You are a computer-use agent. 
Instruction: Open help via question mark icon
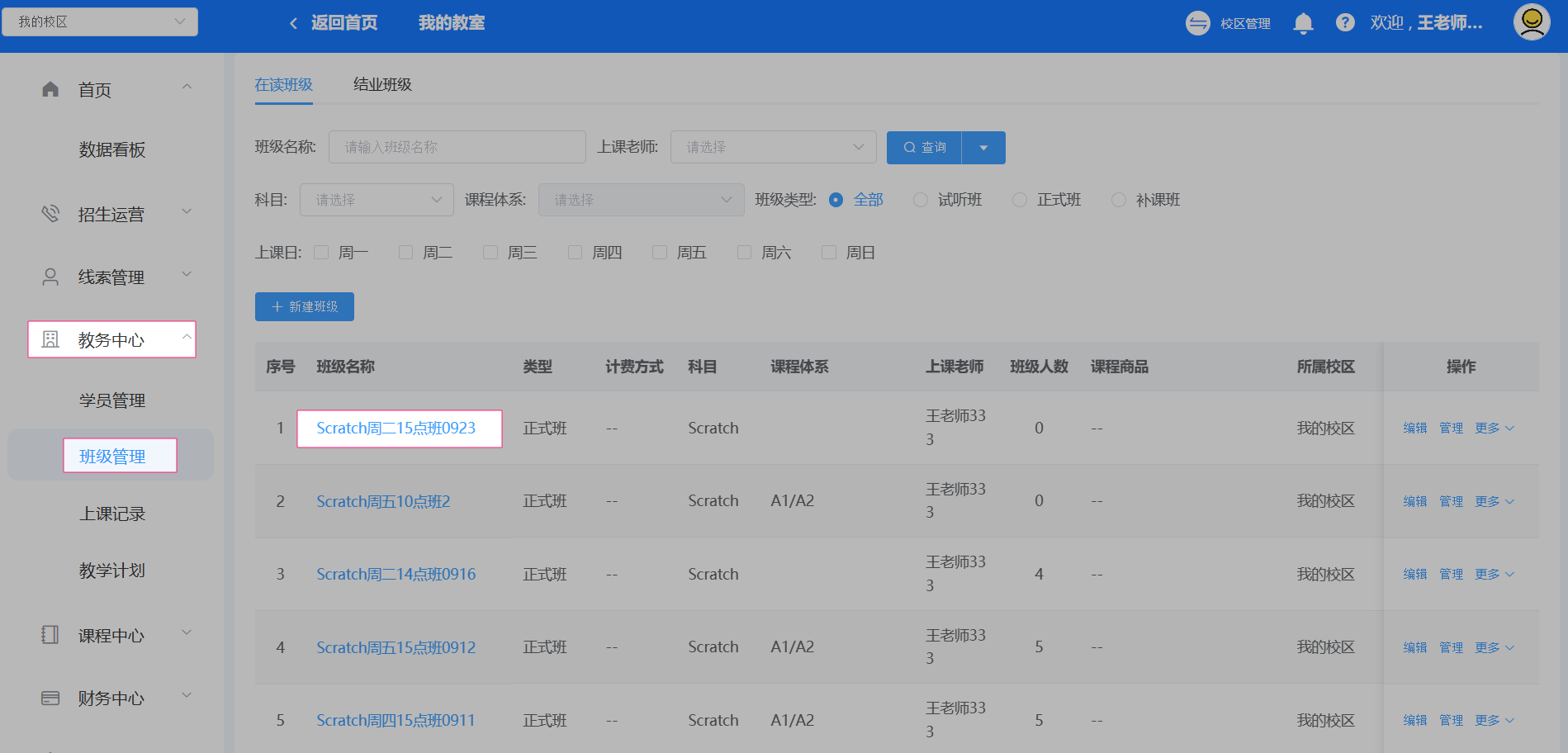tap(1345, 23)
